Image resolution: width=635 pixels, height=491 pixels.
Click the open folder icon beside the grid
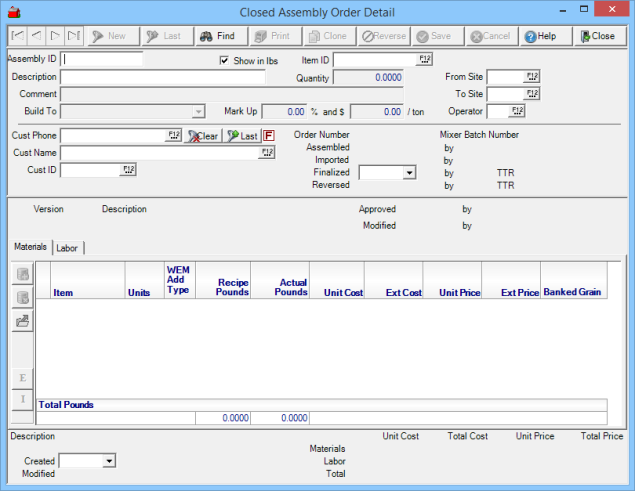(22, 321)
